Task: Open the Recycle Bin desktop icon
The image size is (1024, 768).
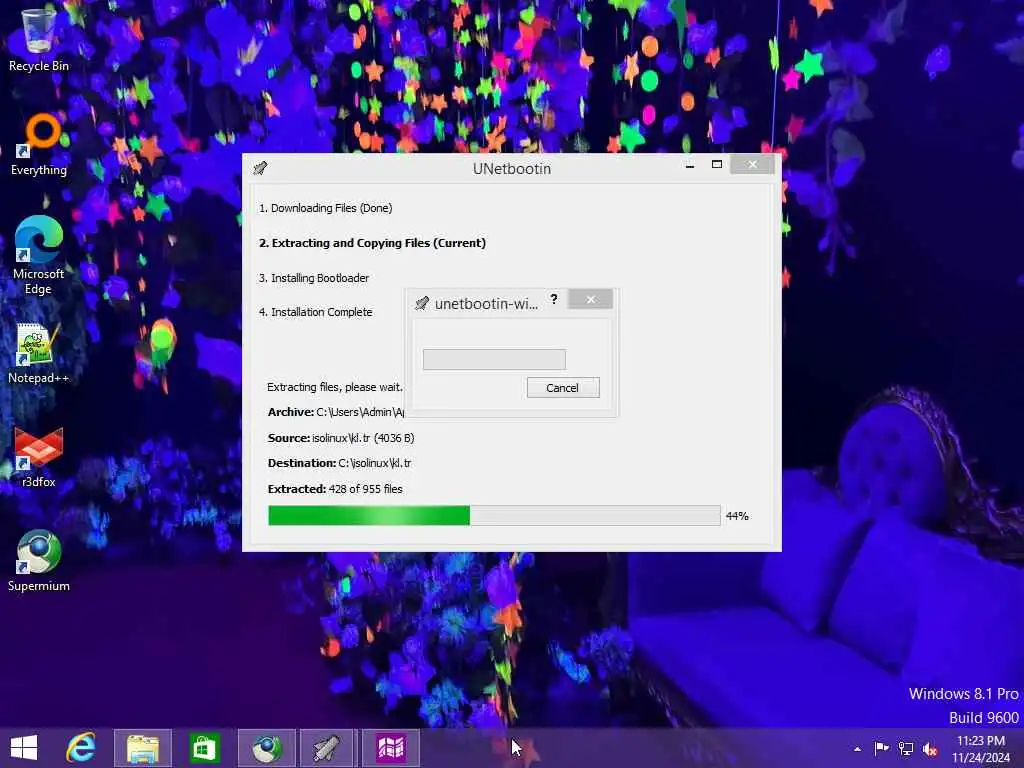Action: (x=38, y=39)
